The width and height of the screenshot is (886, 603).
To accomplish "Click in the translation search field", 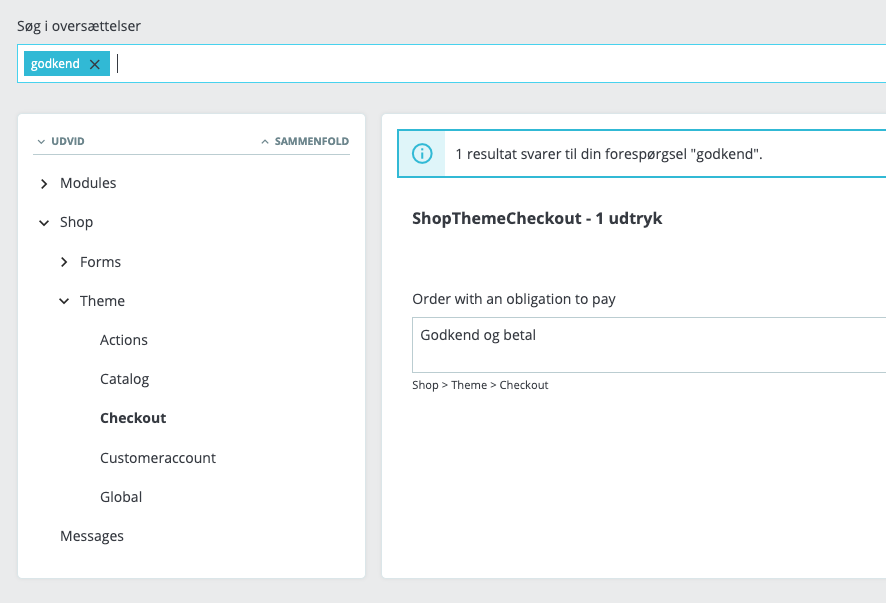I will tap(500, 64).
